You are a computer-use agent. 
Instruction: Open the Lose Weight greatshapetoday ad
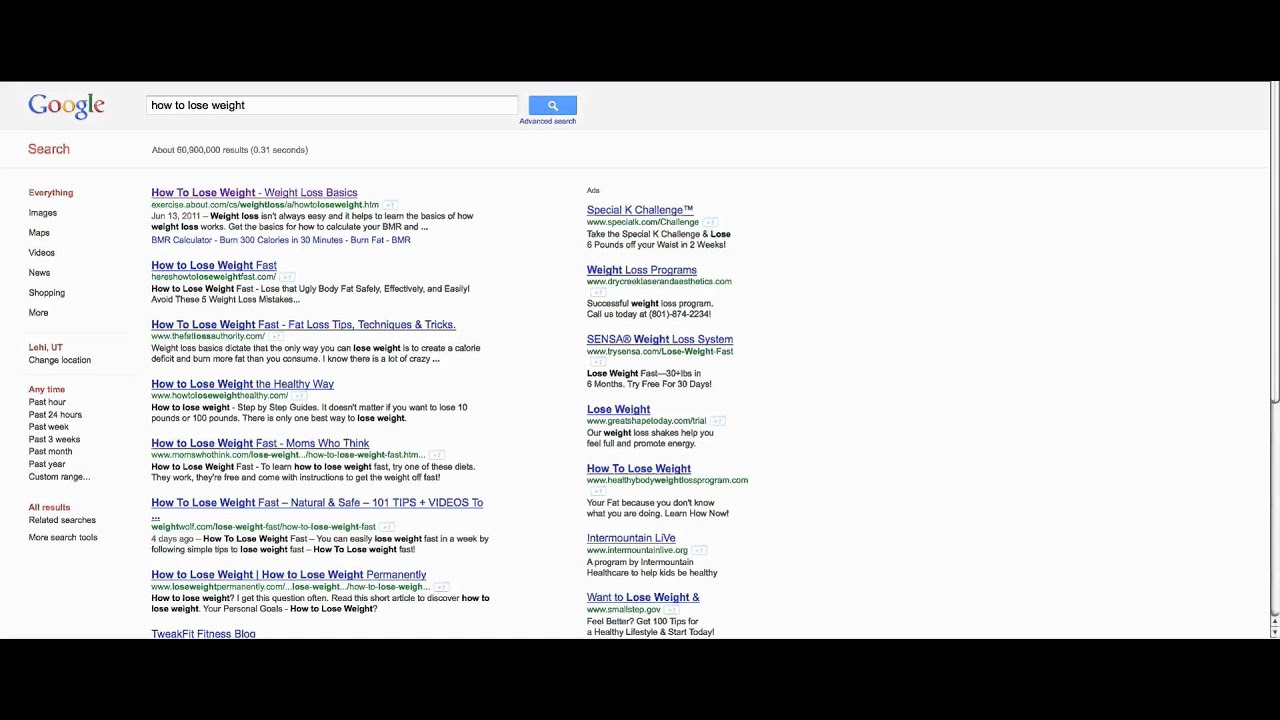[x=618, y=409]
